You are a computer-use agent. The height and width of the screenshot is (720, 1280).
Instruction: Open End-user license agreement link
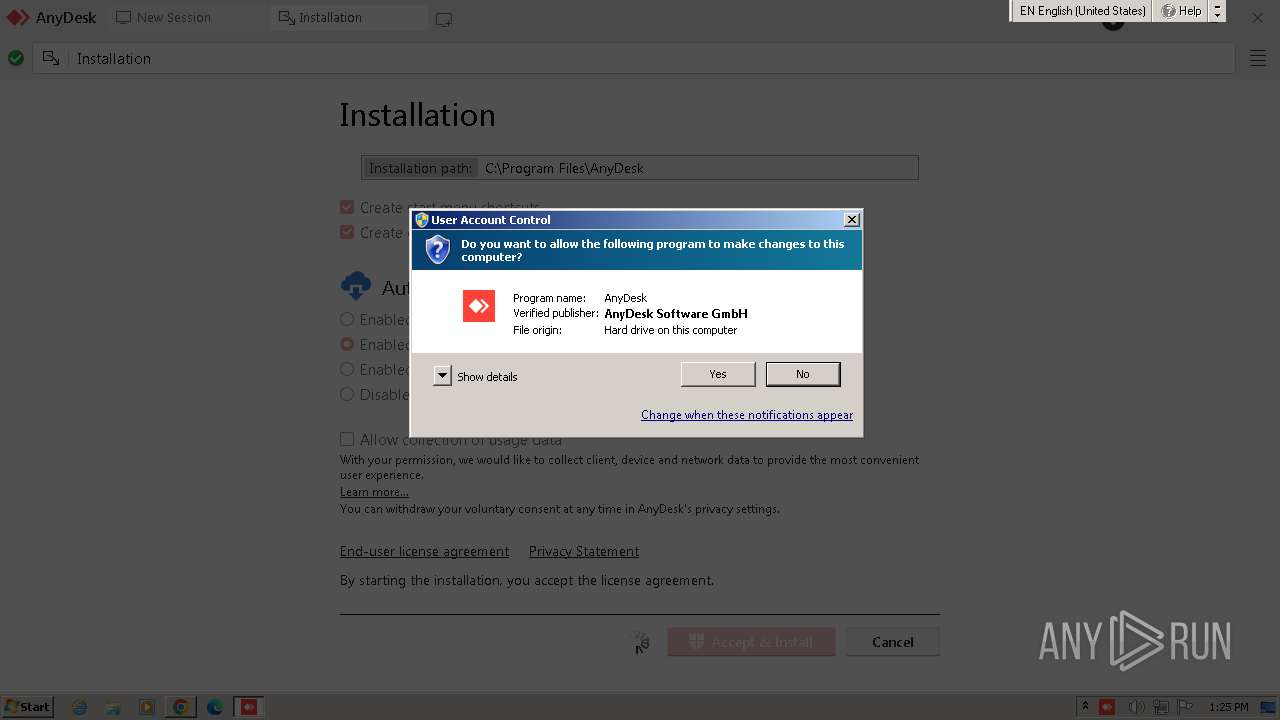(424, 551)
